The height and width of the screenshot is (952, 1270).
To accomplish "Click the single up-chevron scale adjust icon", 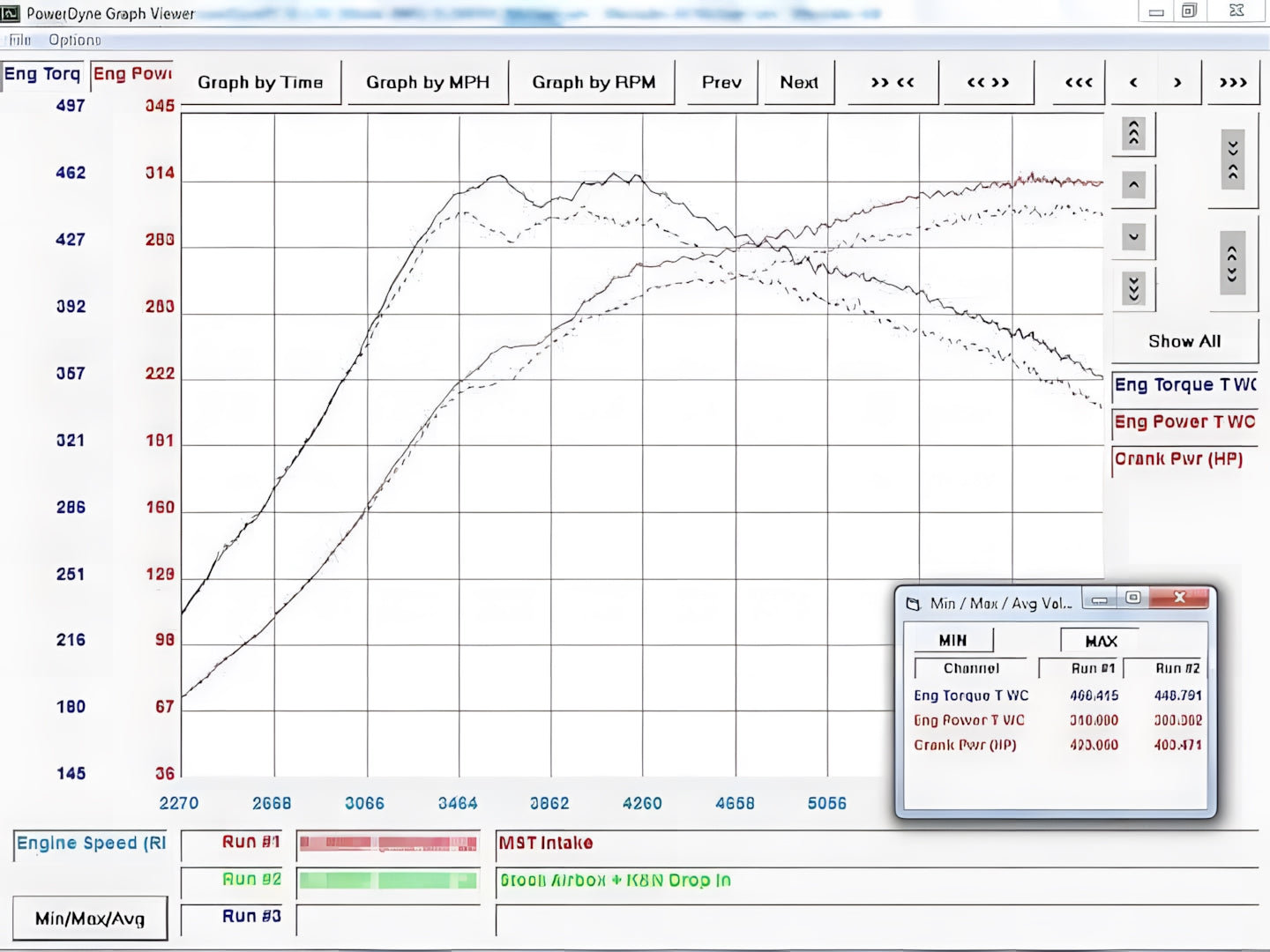I will (1133, 185).
